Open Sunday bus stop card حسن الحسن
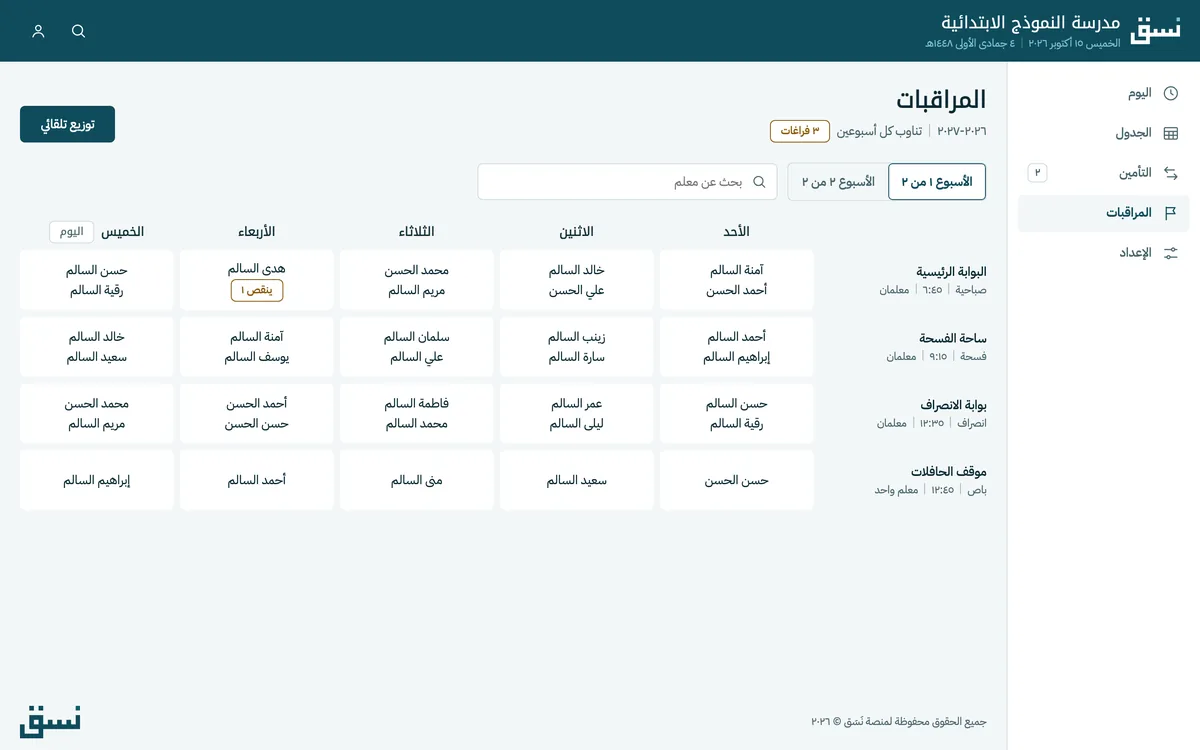 click(x=737, y=480)
